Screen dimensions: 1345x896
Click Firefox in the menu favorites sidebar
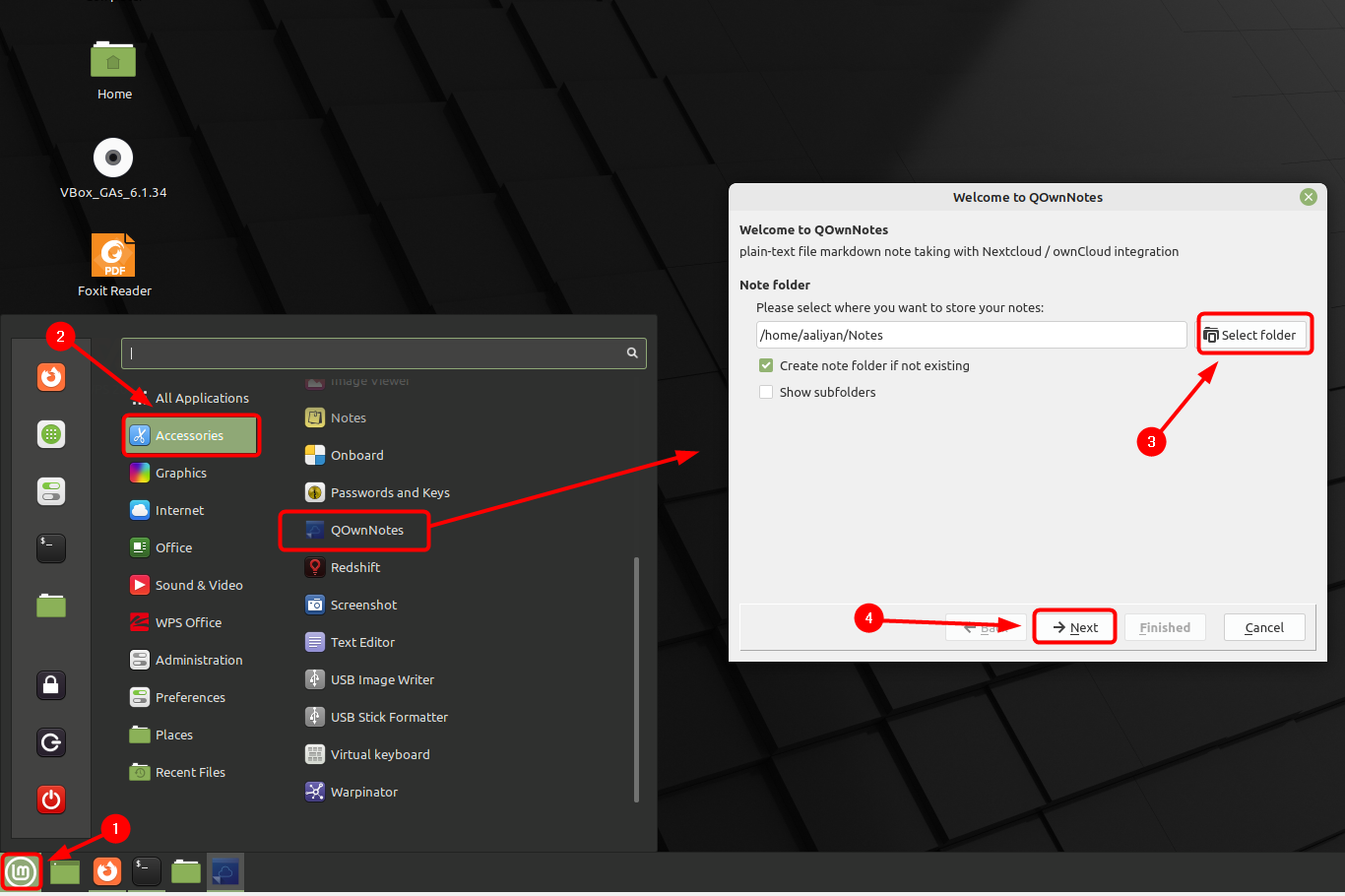51,377
